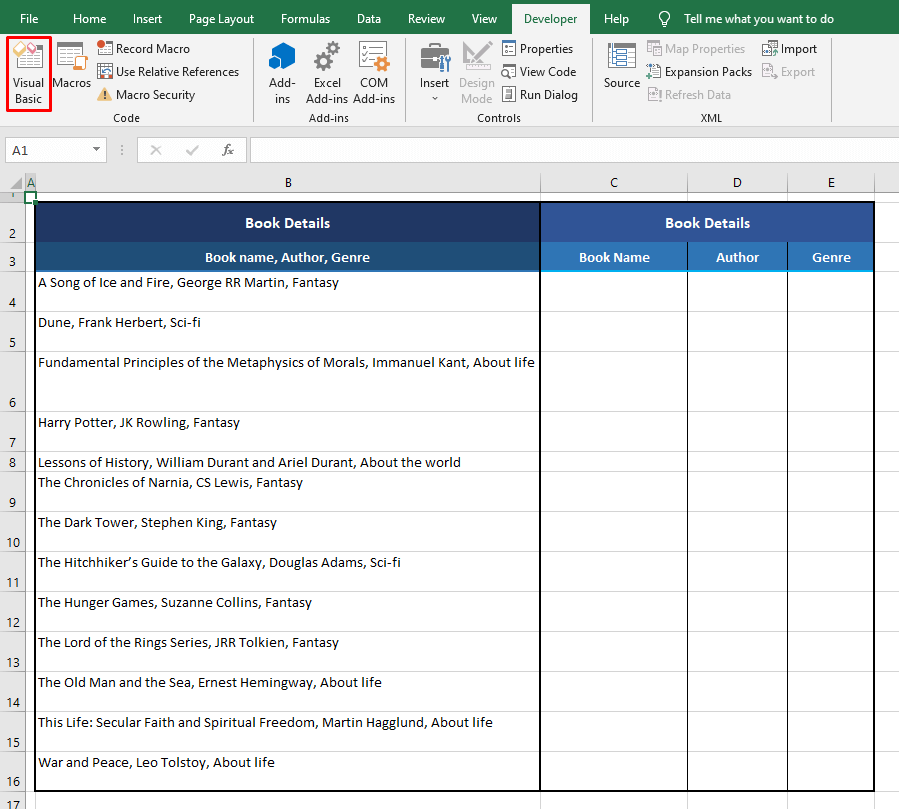
Task: View Code for the sheet
Action: point(539,71)
